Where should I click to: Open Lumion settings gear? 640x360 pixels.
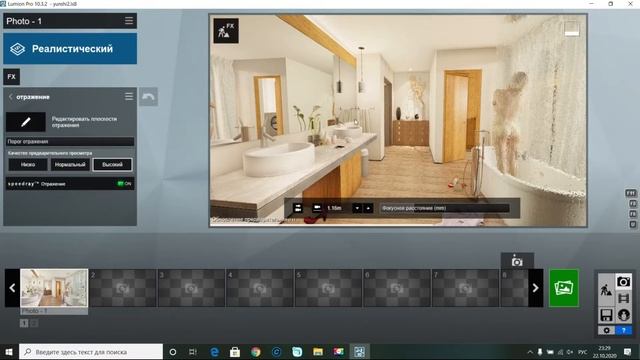tap(607, 330)
